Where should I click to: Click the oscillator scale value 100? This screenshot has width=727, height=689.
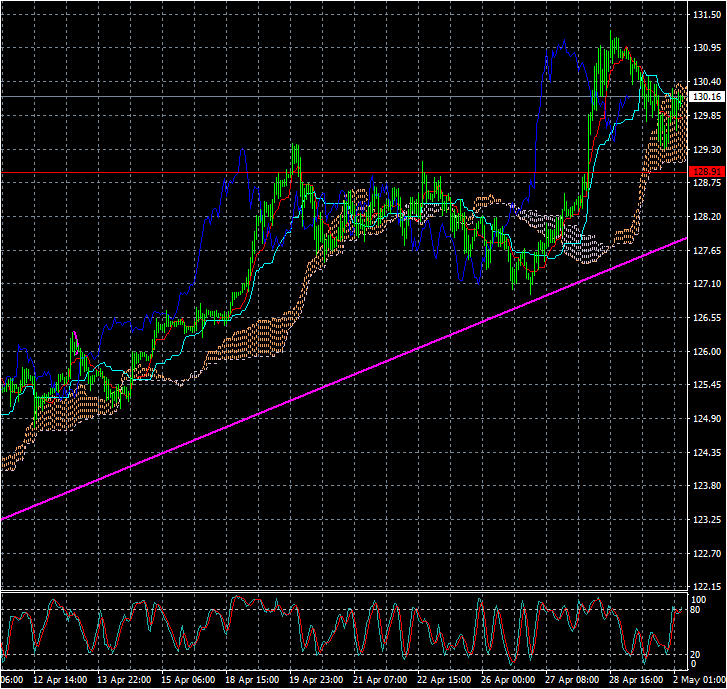coord(698,600)
